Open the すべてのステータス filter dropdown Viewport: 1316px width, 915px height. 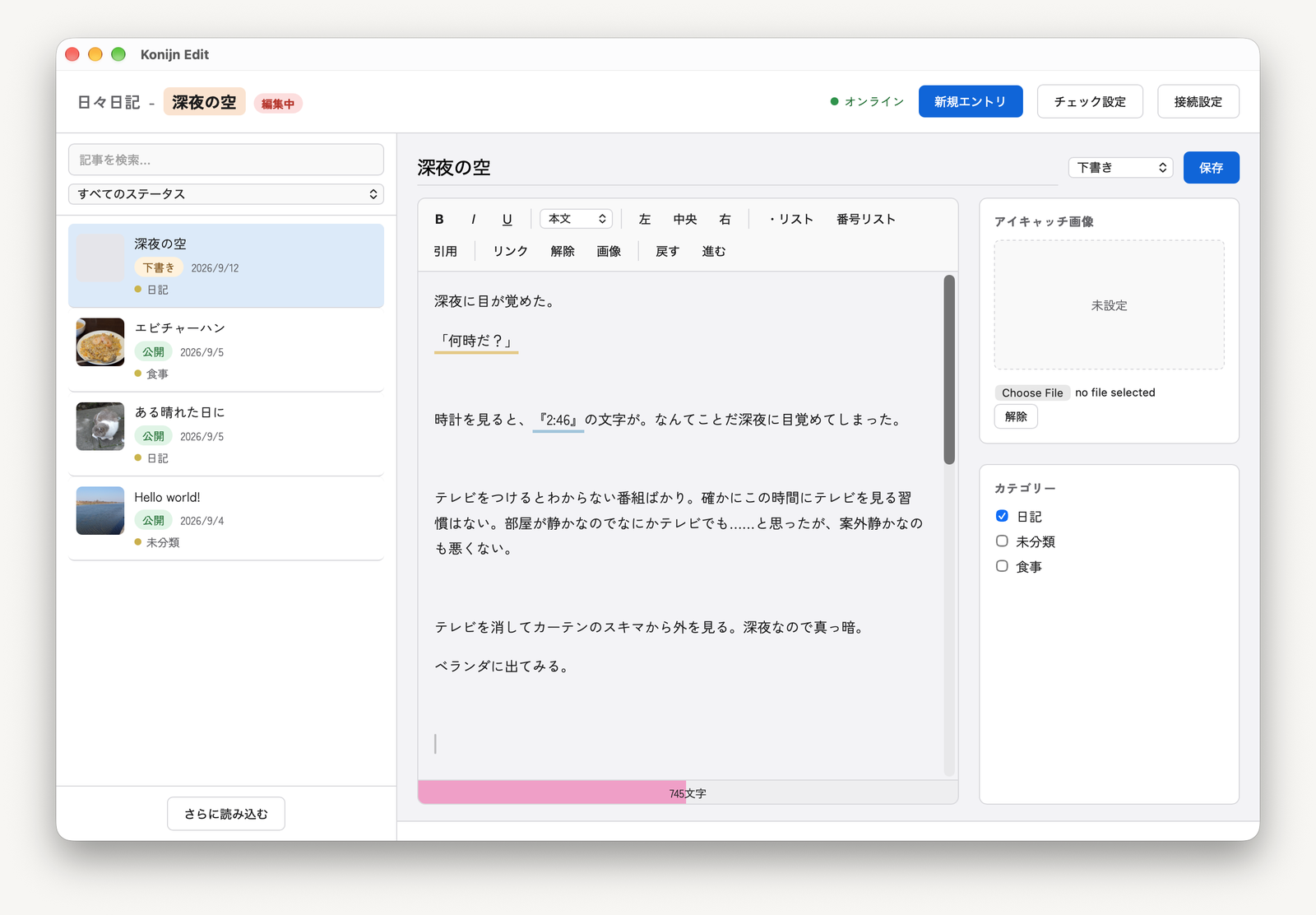pyautogui.click(x=226, y=194)
